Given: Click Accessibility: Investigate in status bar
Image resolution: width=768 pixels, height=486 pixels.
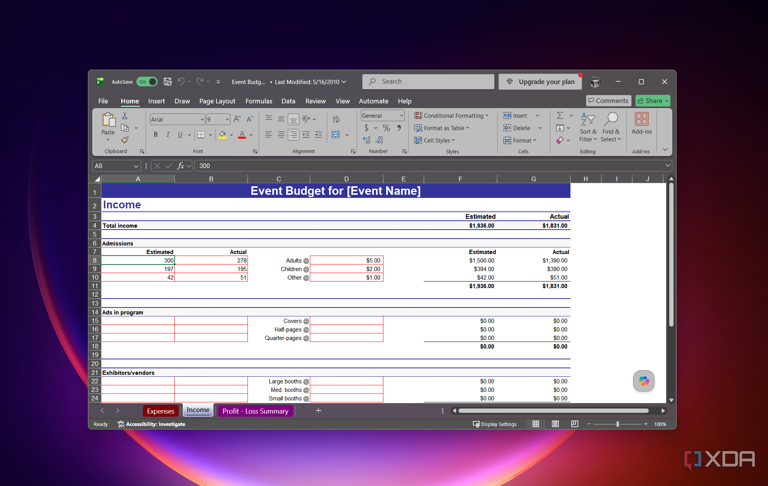Looking at the screenshot, I should coord(151,424).
